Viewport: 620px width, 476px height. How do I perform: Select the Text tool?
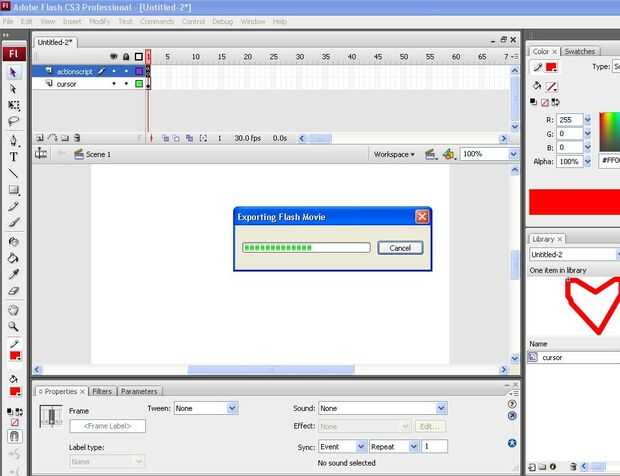(x=13, y=157)
